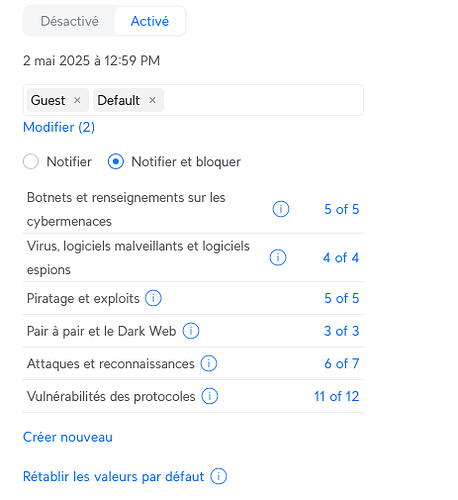
Task: Open info icon for Botnets et renseignements
Action: (281, 209)
